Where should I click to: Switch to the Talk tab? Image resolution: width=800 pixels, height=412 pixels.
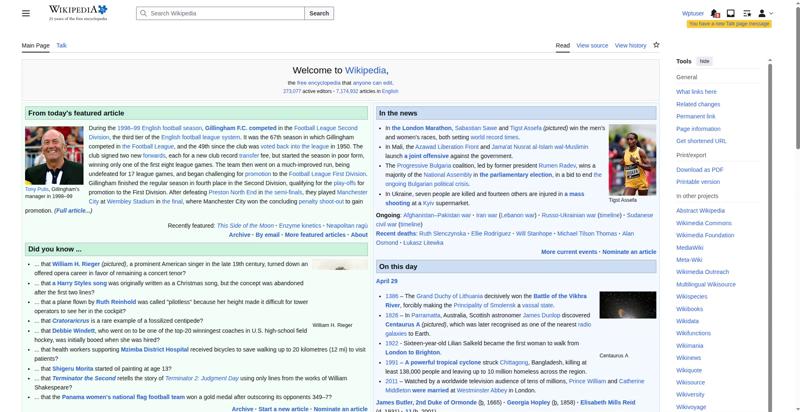click(x=61, y=45)
